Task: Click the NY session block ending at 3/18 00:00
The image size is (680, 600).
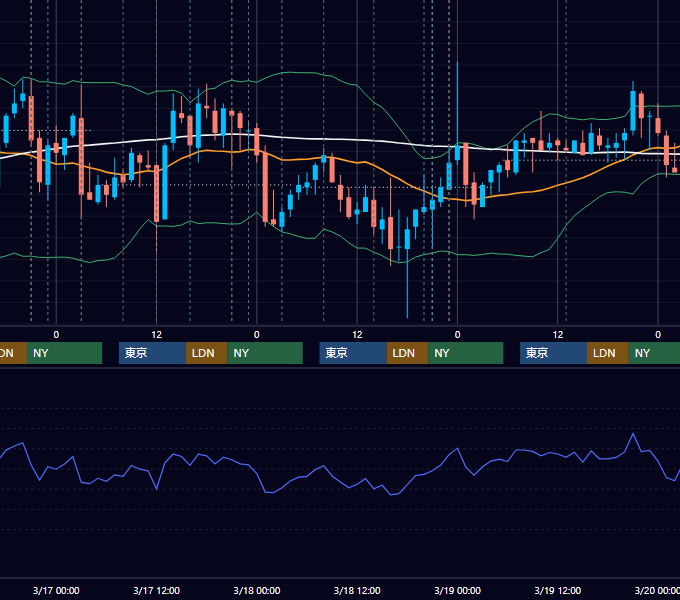Action: pyautogui.click(x=265, y=353)
